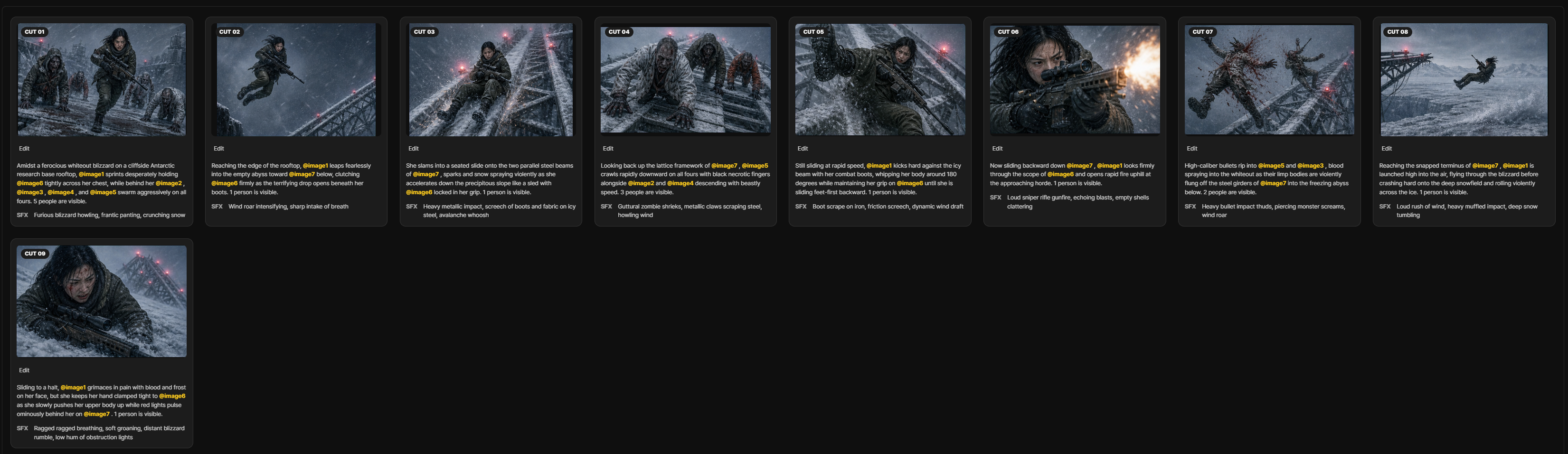1568x454 pixels.
Task: Select the CUT 09 close-up thumbnail
Action: 102,301
